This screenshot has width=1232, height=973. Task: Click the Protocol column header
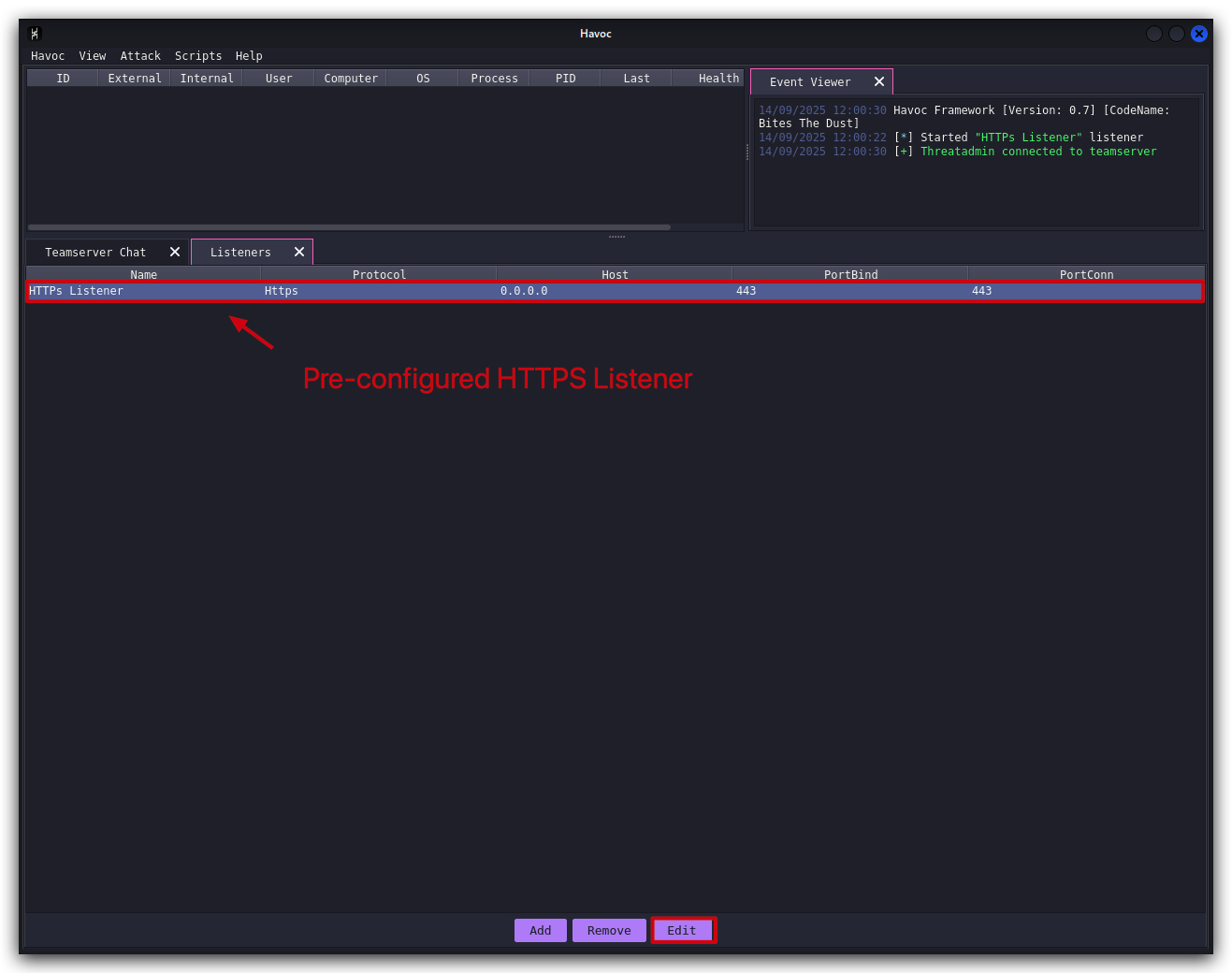(379, 275)
